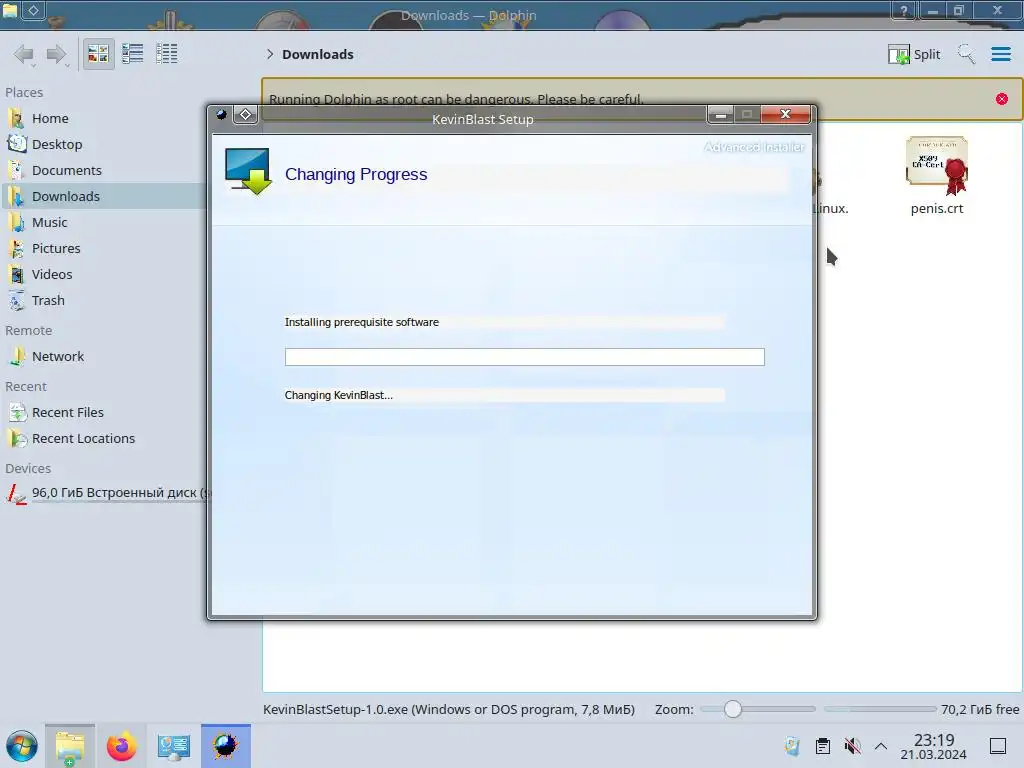Go back in Dolphin navigation
The height and width of the screenshot is (768, 1024).
coord(24,54)
